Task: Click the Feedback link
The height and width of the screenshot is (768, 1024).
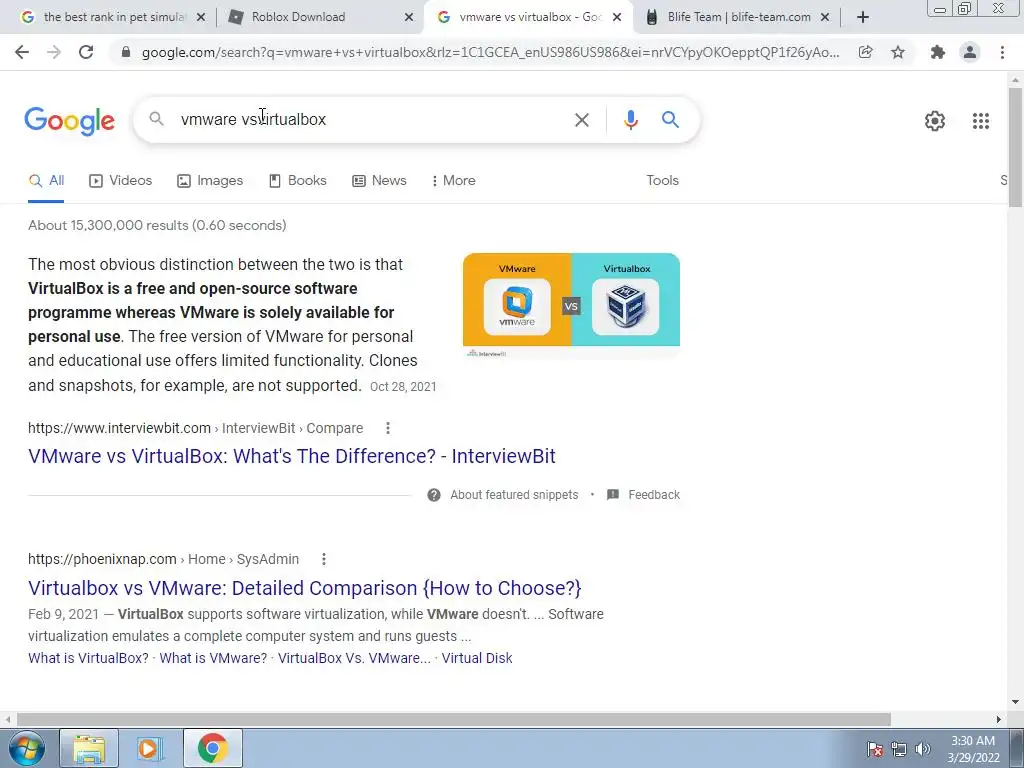Action: click(654, 495)
